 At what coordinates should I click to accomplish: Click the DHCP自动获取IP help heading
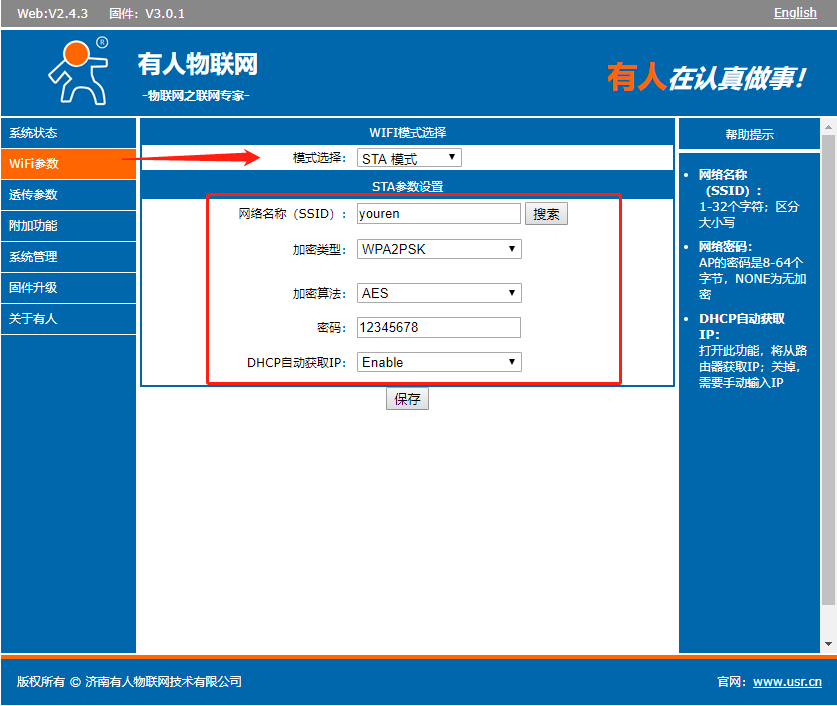[741, 327]
